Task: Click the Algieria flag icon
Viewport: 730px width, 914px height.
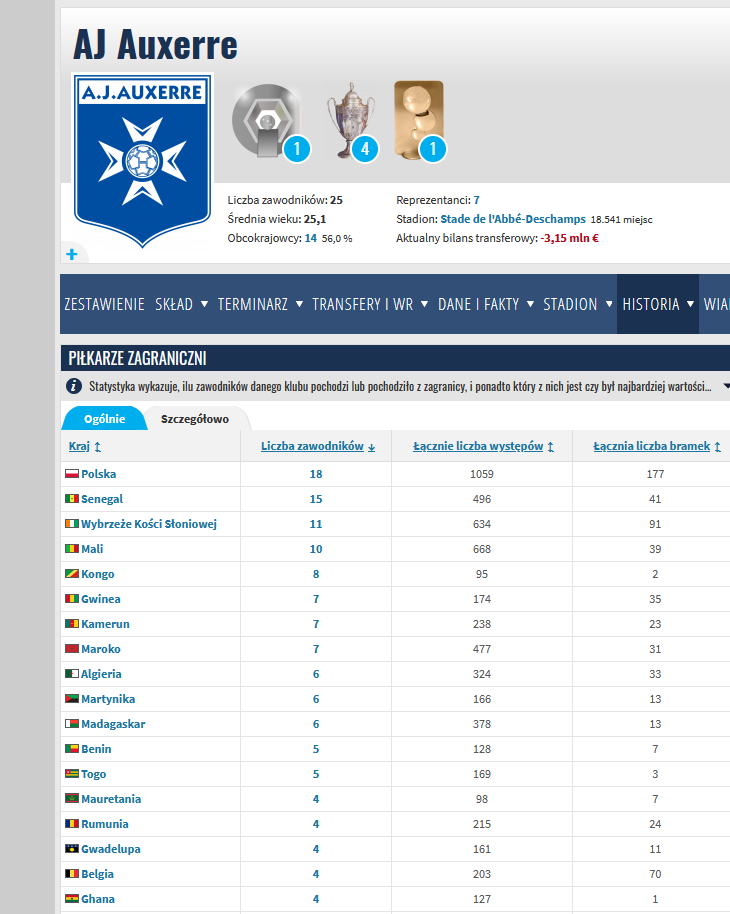Action: tap(72, 674)
